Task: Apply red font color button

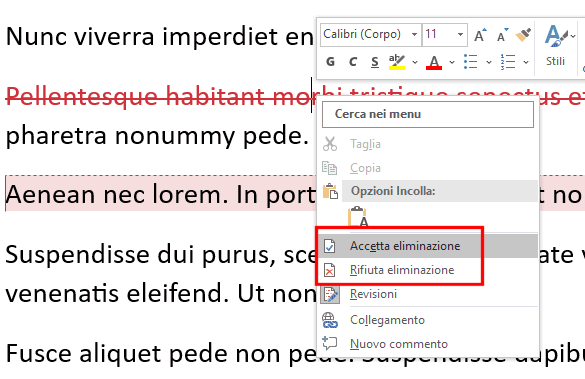Action: (434, 62)
